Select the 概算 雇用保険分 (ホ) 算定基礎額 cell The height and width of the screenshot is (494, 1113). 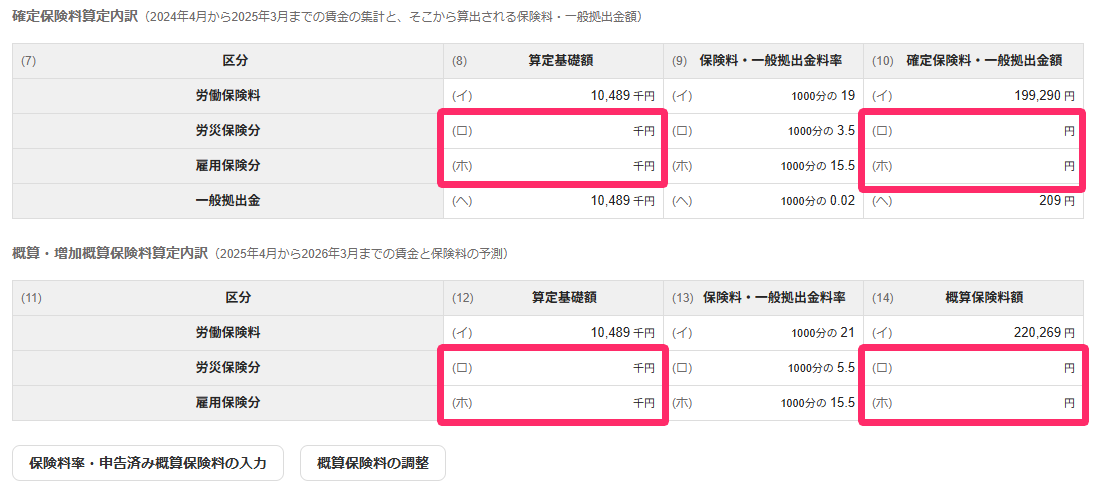tap(554, 403)
